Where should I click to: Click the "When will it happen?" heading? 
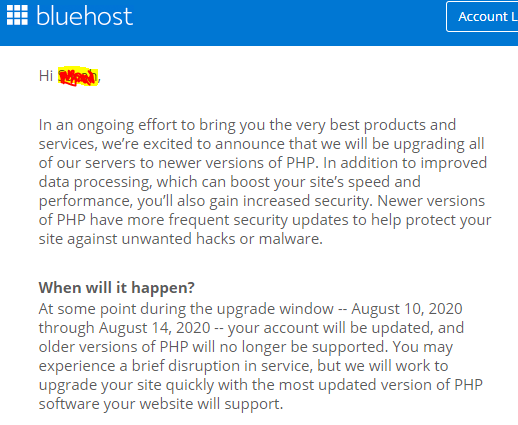click(x=117, y=287)
